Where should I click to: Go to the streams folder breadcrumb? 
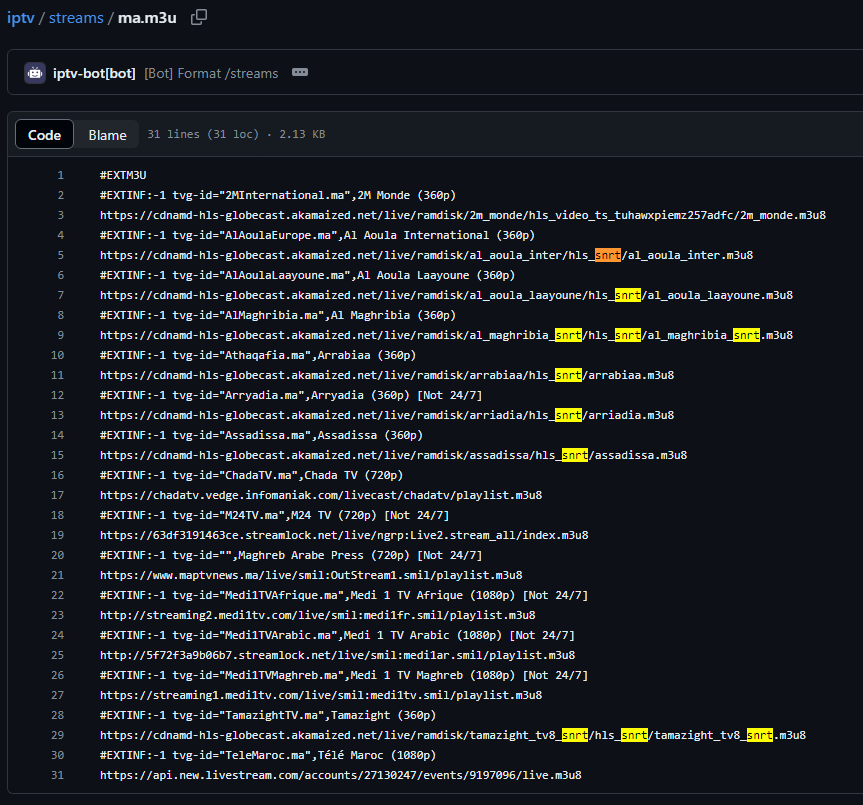[x=76, y=18]
